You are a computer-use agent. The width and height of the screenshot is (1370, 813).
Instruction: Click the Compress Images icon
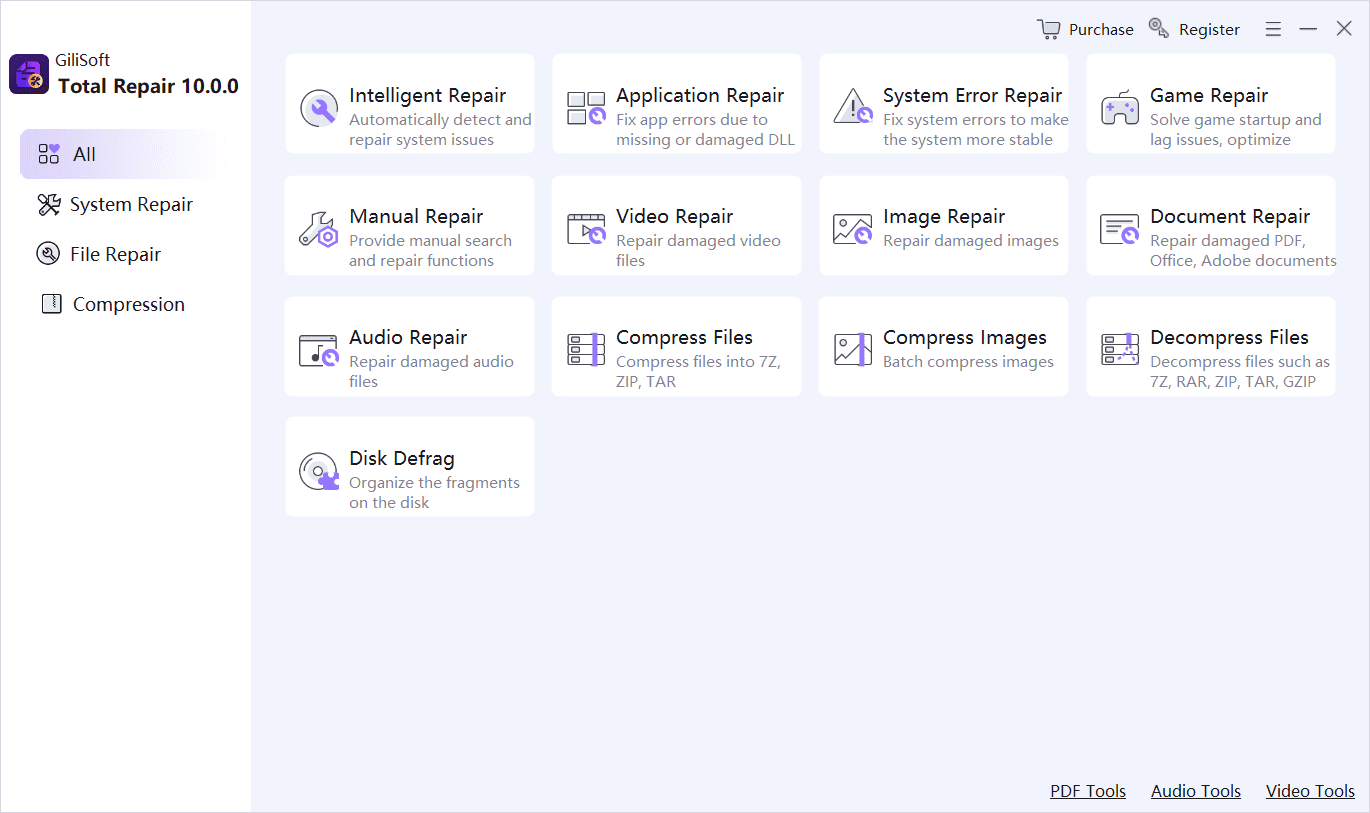(853, 350)
